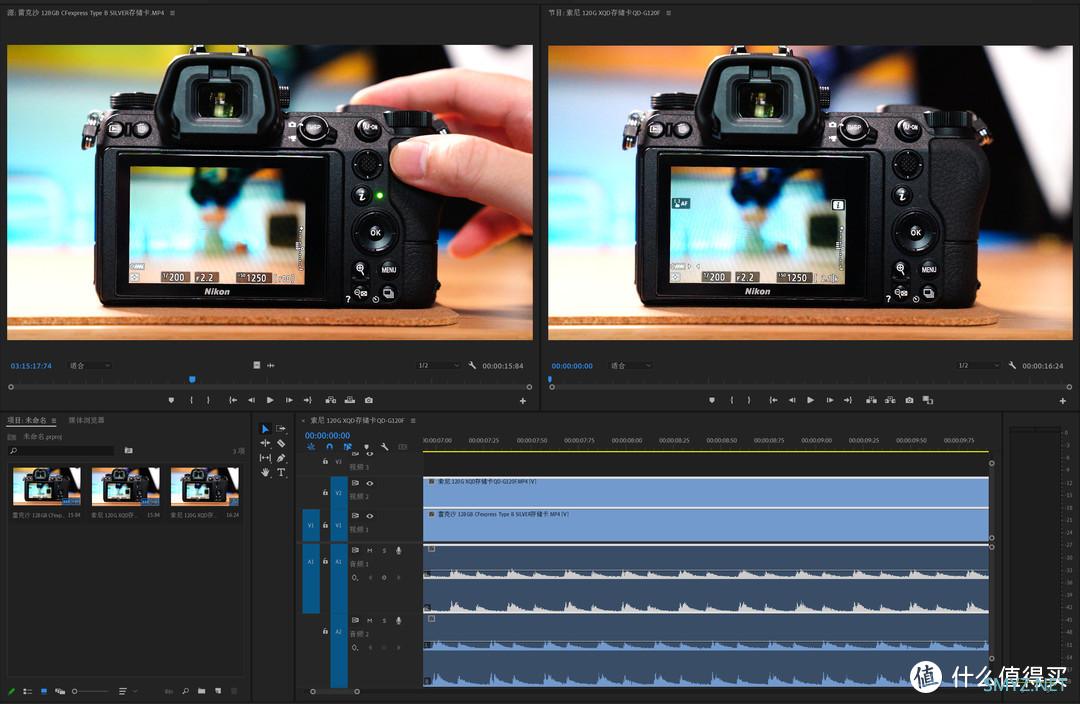Click Extract button in Program monitor
The image size is (1080, 704).
890,400
